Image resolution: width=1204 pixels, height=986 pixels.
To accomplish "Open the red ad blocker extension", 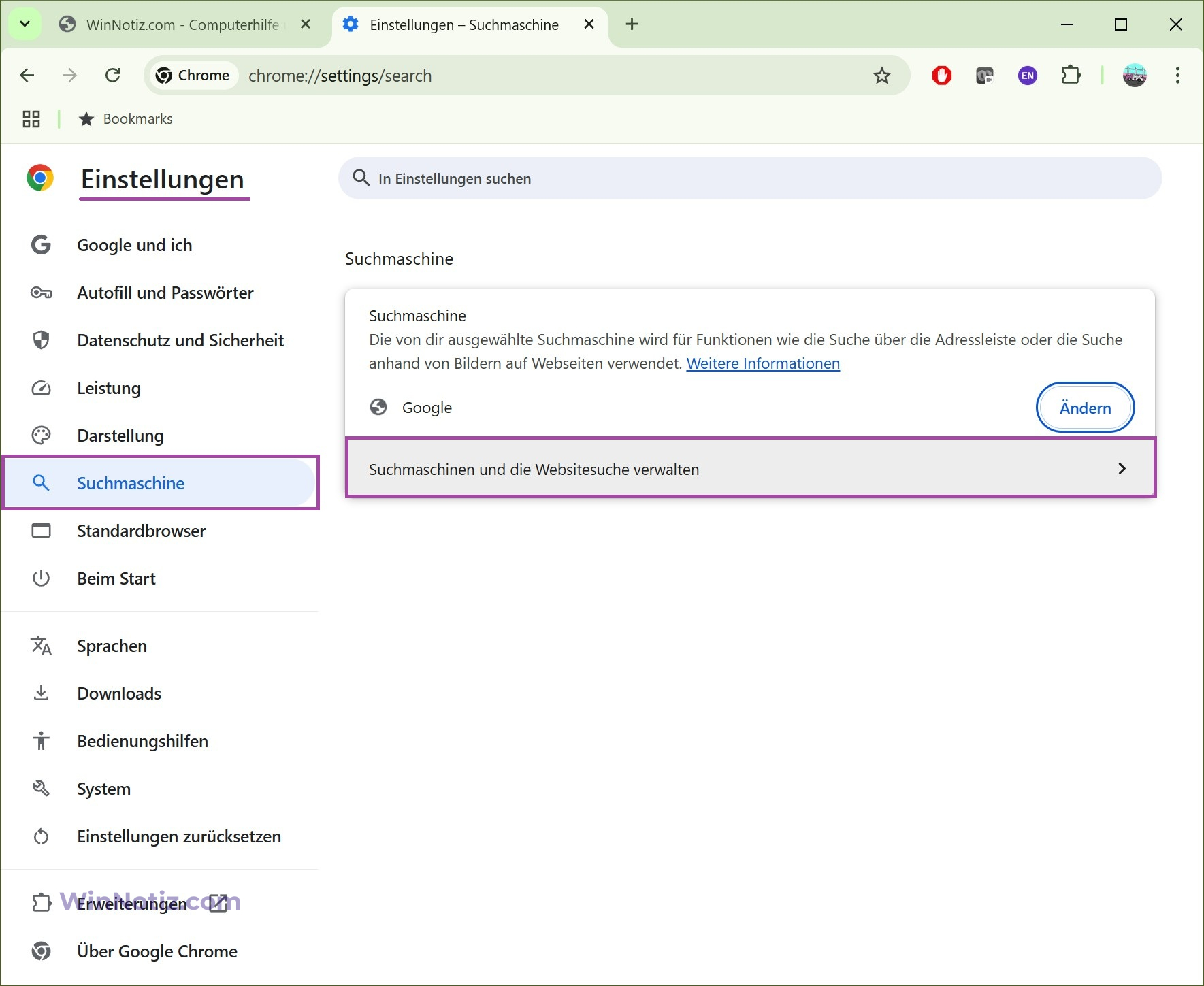I will (942, 76).
